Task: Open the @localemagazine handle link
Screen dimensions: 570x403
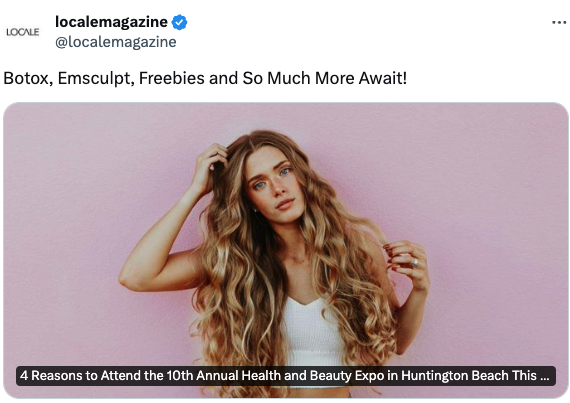Action: (x=116, y=42)
